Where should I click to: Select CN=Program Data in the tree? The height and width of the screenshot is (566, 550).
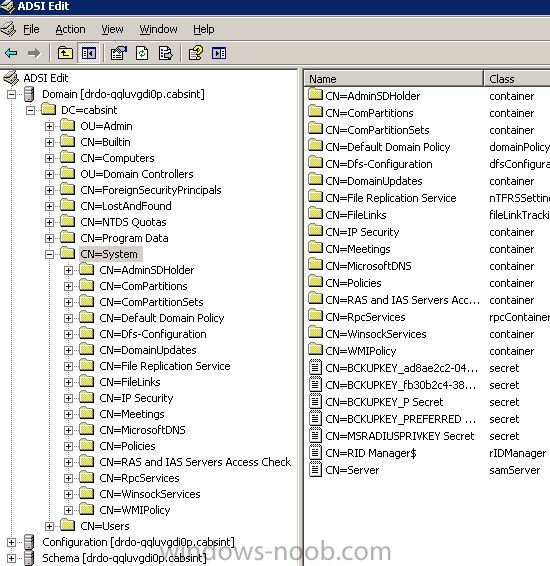click(x=124, y=238)
